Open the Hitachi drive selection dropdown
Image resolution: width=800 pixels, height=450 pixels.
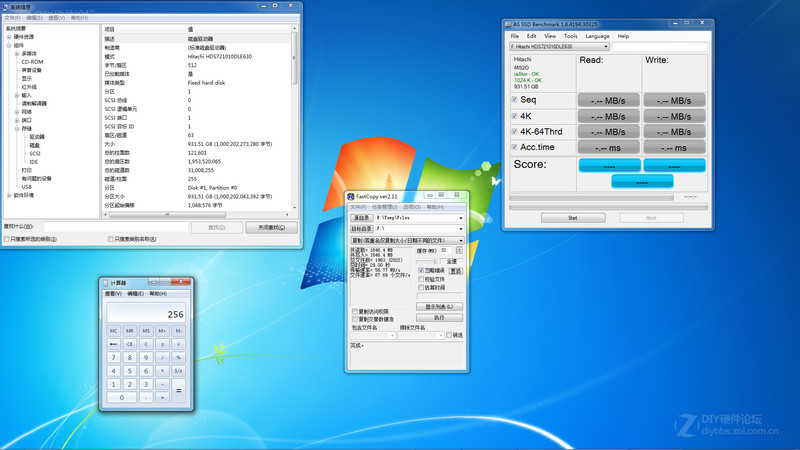559,46
